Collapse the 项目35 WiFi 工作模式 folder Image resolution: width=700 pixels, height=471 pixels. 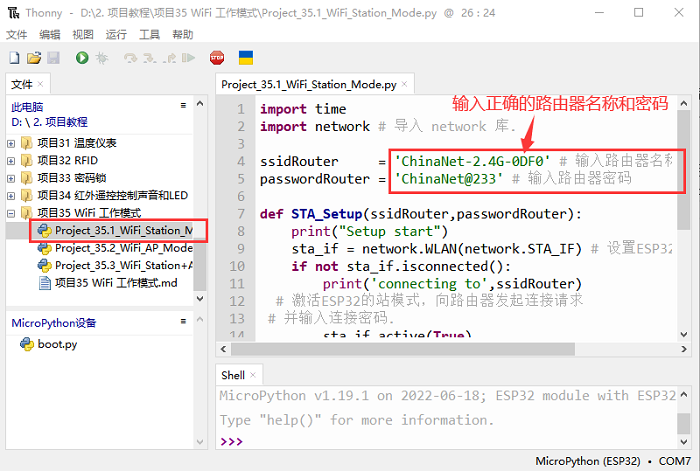click(x=11, y=214)
